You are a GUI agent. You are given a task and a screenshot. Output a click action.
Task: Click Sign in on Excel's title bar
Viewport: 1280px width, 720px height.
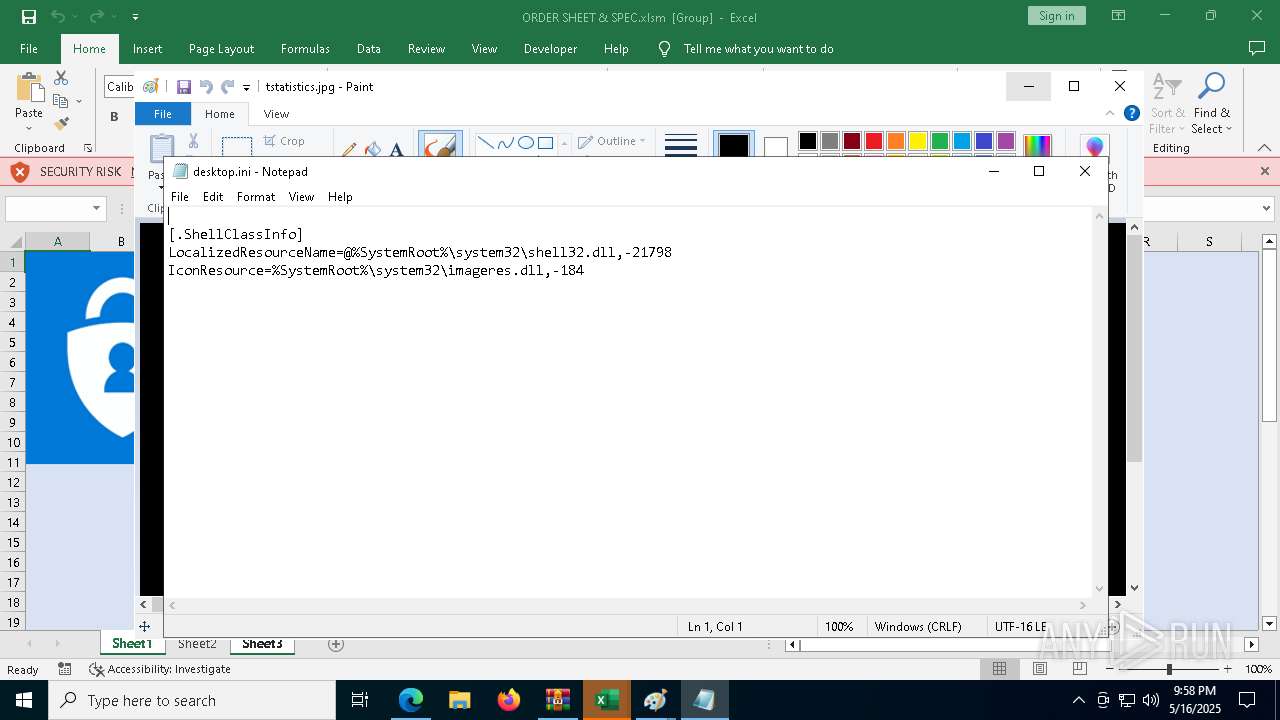[x=1056, y=16]
